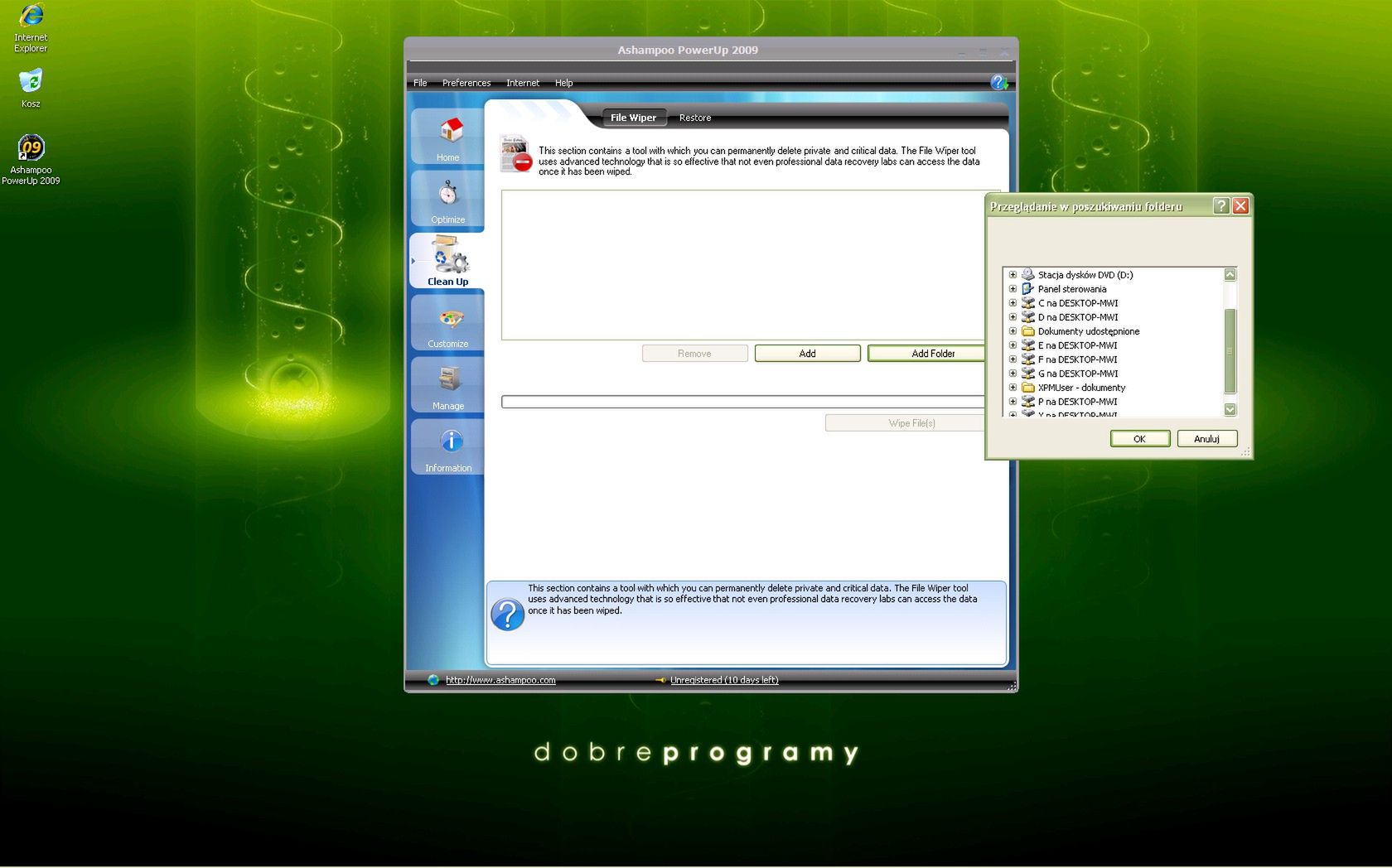
Task: Click the DVD drive icon
Action: (x=1027, y=274)
